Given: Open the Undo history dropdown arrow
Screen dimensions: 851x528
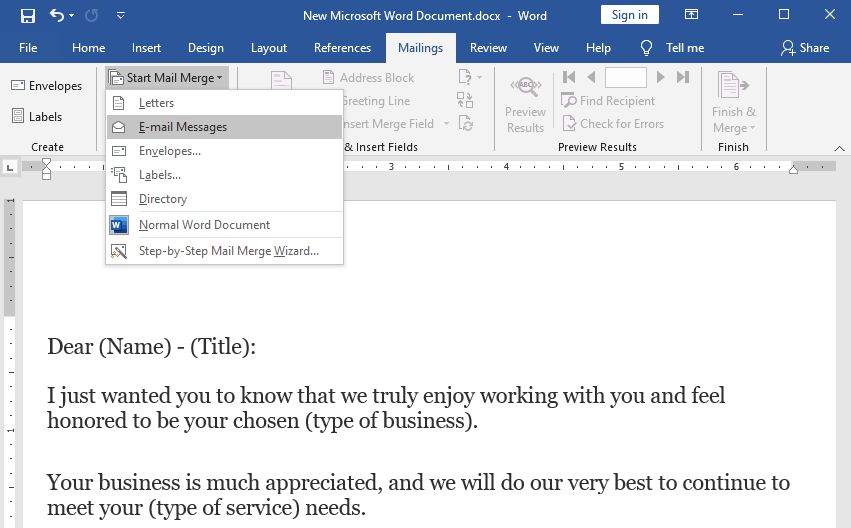Looking at the screenshot, I should point(72,16).
